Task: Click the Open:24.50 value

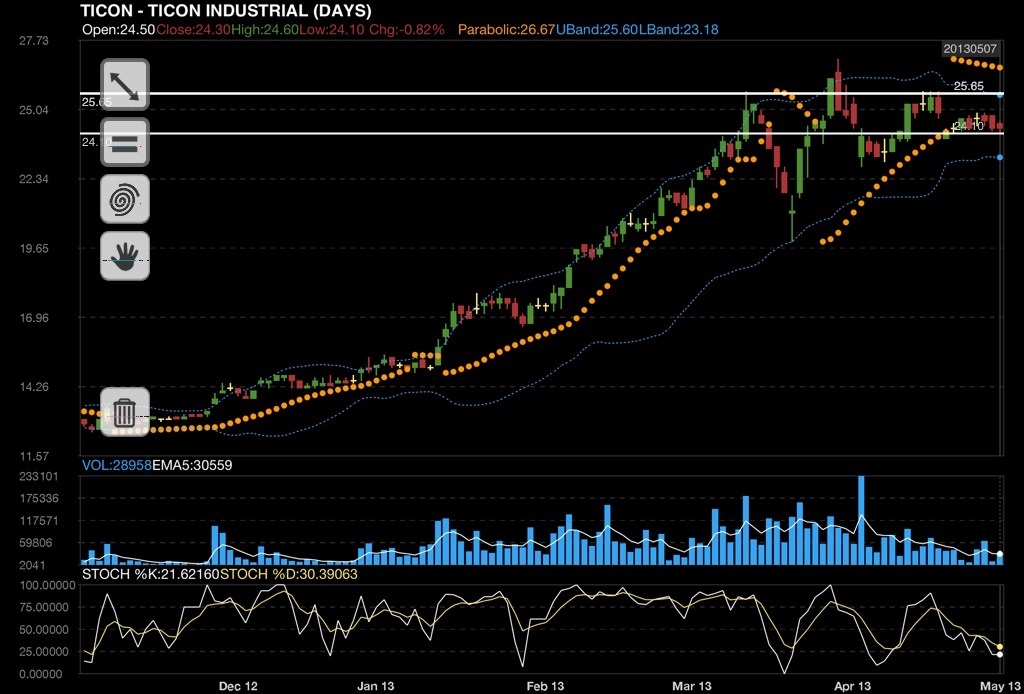Action: tap(119, 29)
